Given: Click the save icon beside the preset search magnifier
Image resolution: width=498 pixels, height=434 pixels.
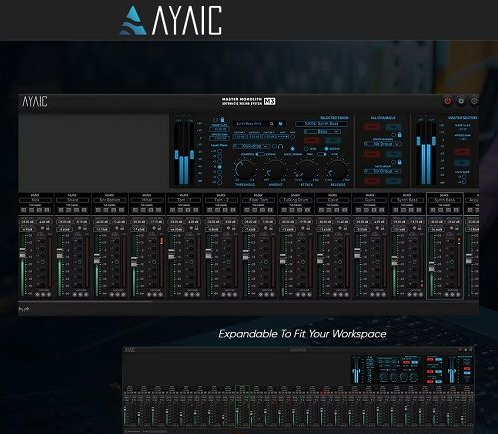Looking at the screenshot, I should coord(281,124).
